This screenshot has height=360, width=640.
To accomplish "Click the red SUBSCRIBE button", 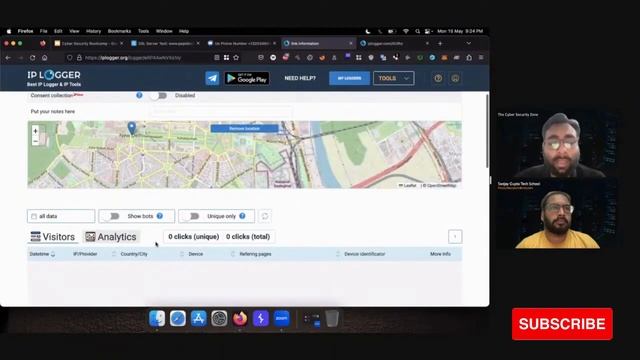I will (562, 324).
